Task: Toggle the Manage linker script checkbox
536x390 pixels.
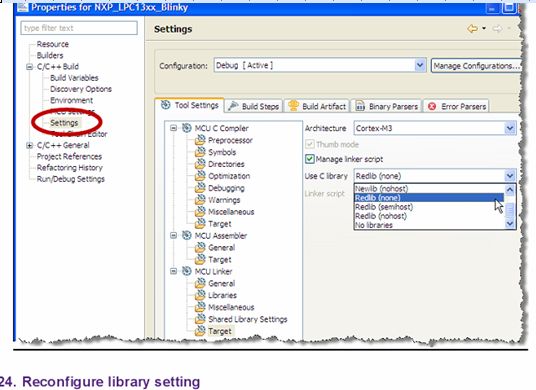Action: coord(310,159)
